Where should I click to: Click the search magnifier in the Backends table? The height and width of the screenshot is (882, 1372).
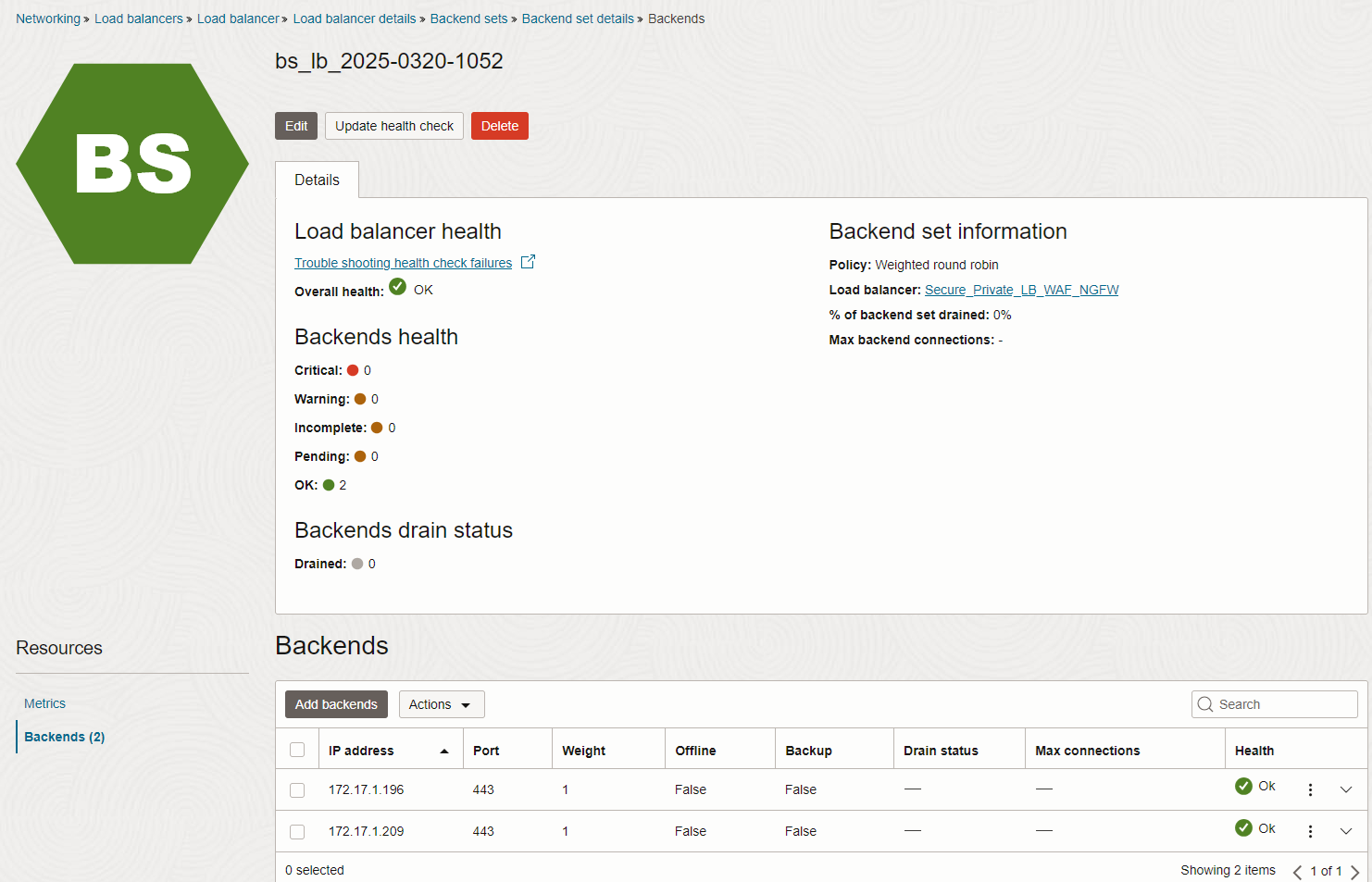(x=1205, y=703)
